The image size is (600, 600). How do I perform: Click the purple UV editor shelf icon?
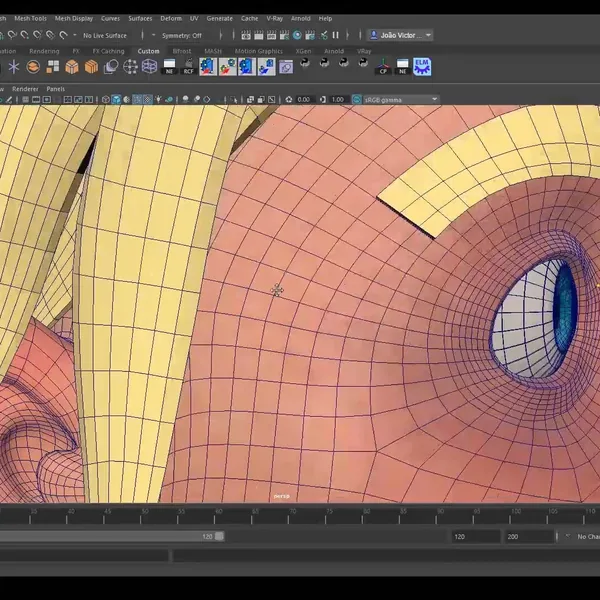tap(286, 67)
